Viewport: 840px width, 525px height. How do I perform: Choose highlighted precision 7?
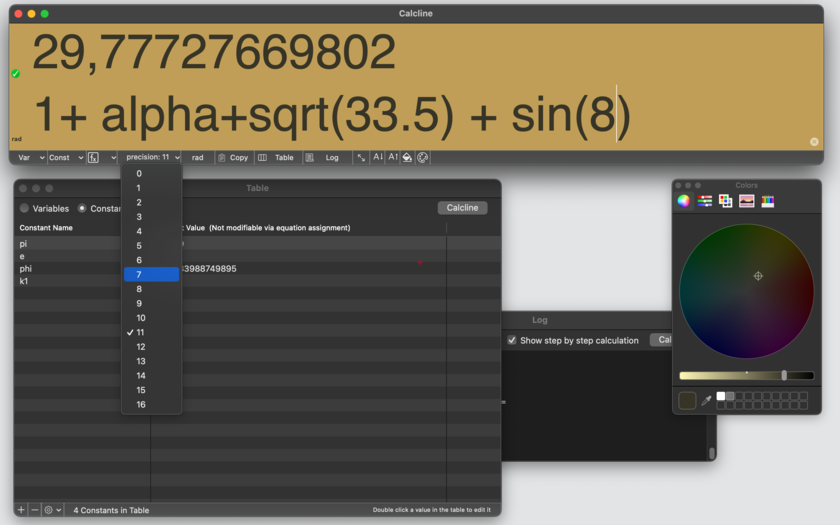point(152,274)
